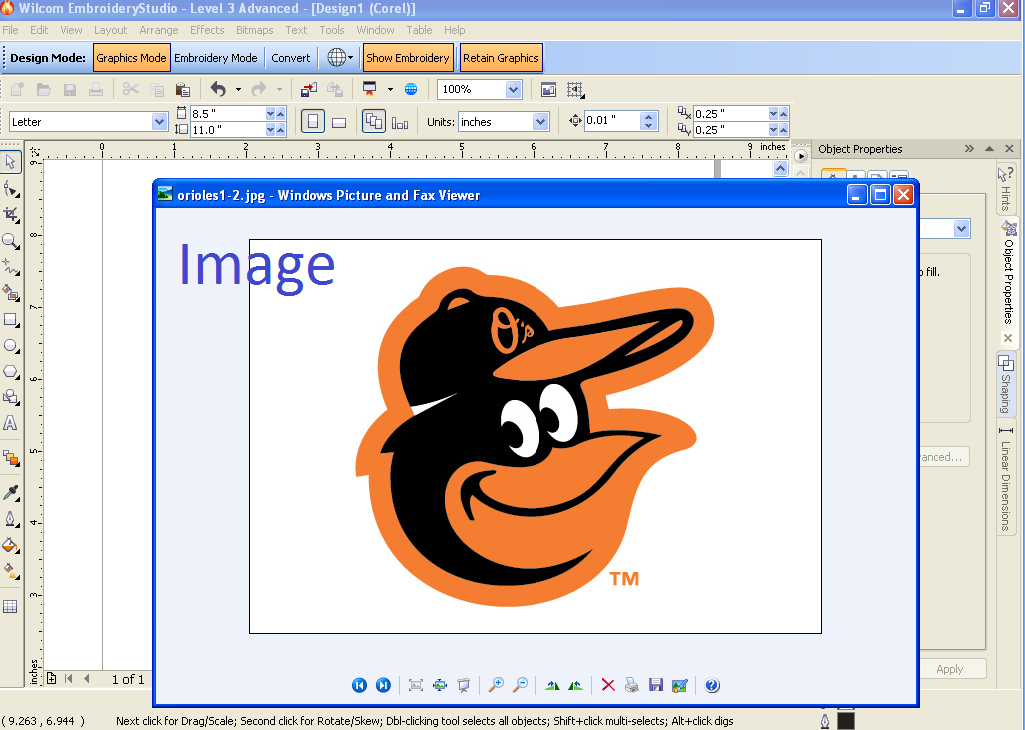Viewport: 1025px width, 730px height.
Task: Select the Ellipse tool in toolbox
Action: pos(10,346)
